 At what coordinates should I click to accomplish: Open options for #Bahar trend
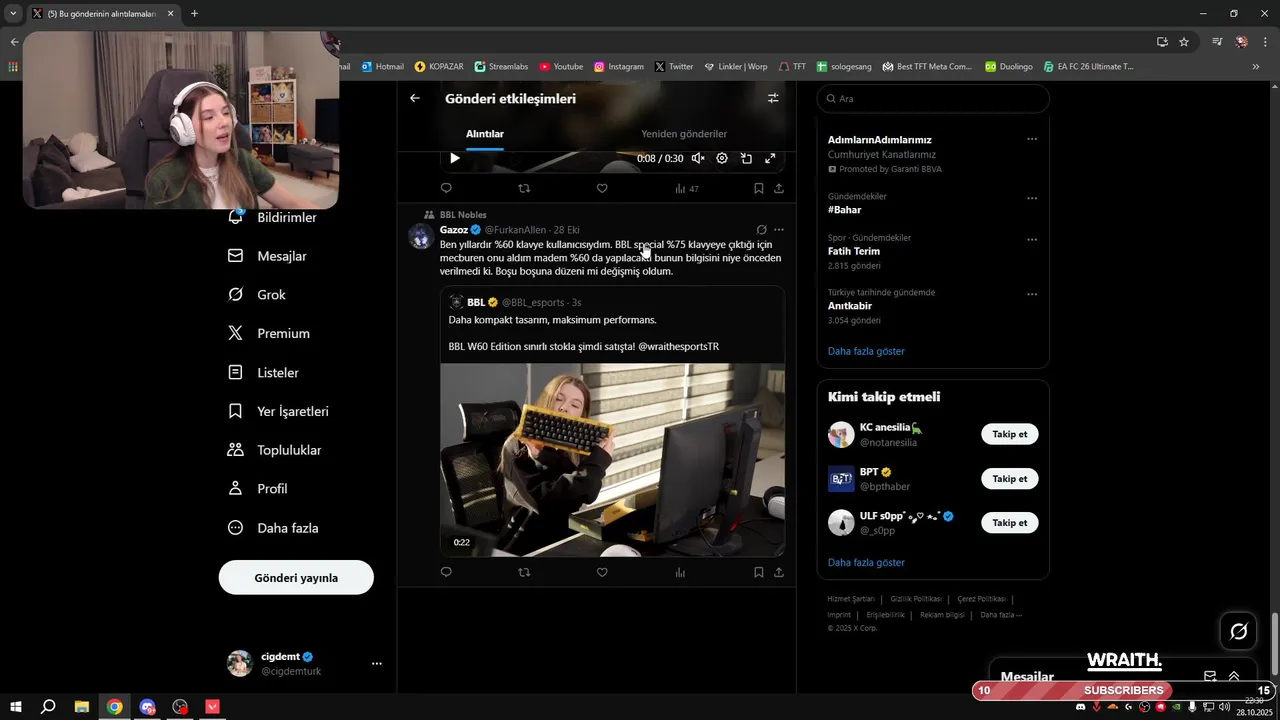(1032, 198)
